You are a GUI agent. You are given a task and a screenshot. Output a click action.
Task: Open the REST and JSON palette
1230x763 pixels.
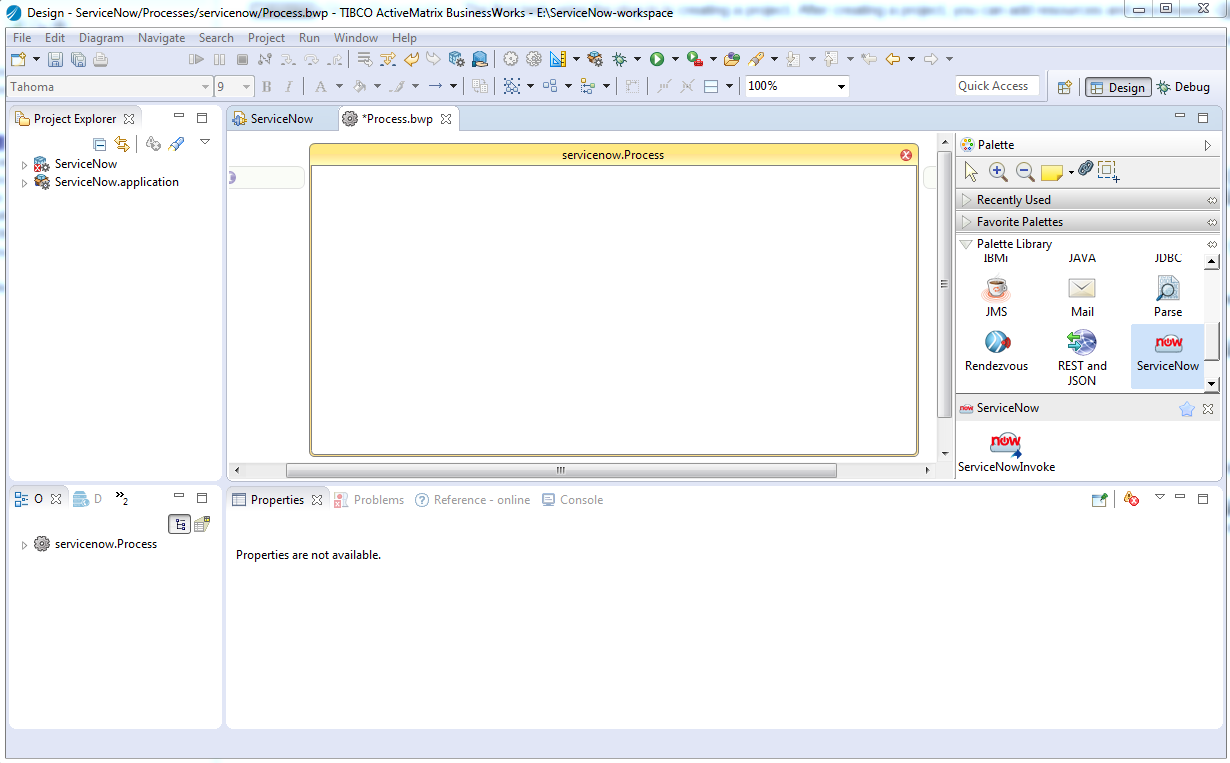(x=1082, y=358)
